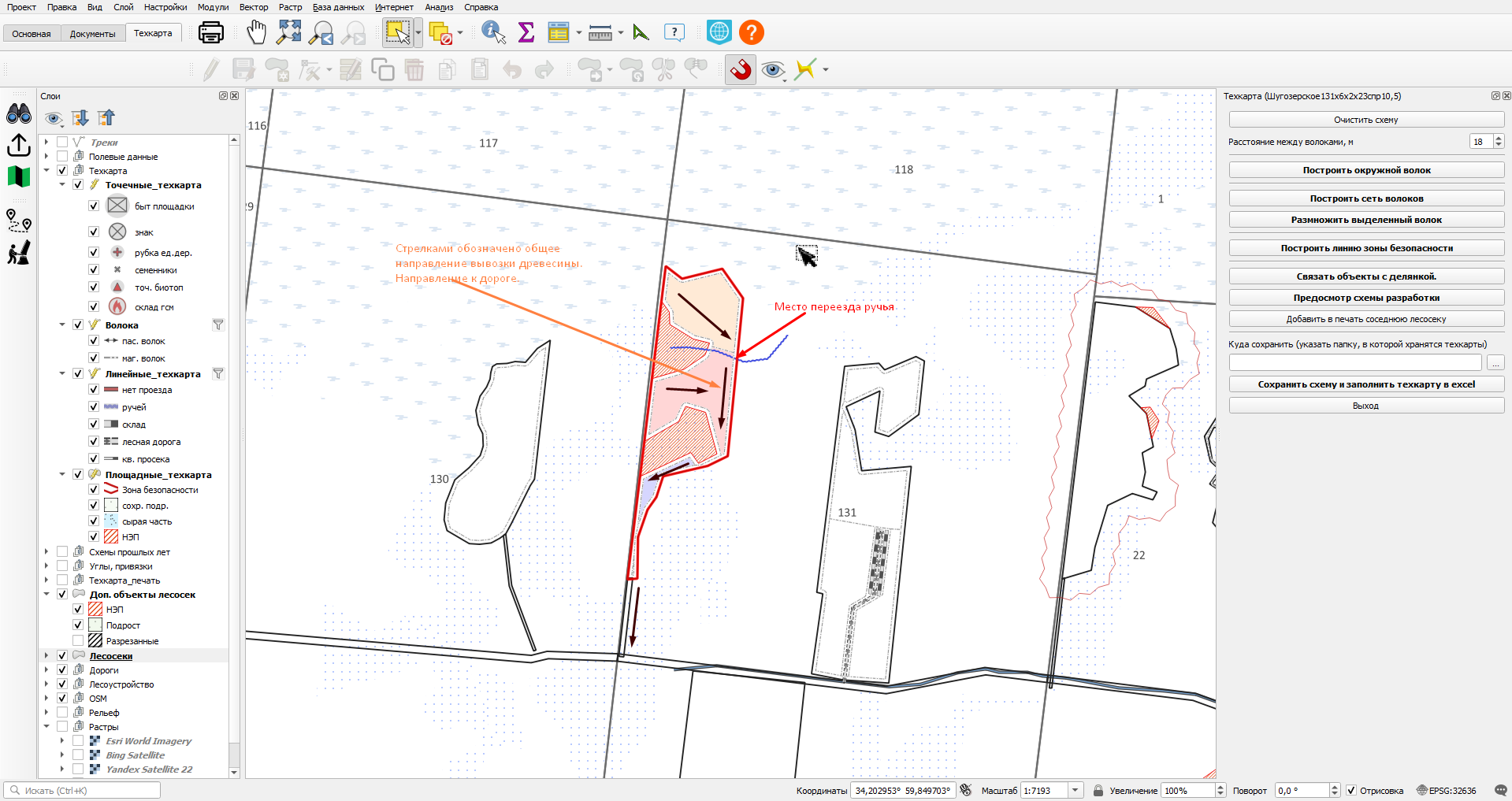1512x801 pixels.
Task: Open the orange help question icon
Action: (x=752, y=32)
